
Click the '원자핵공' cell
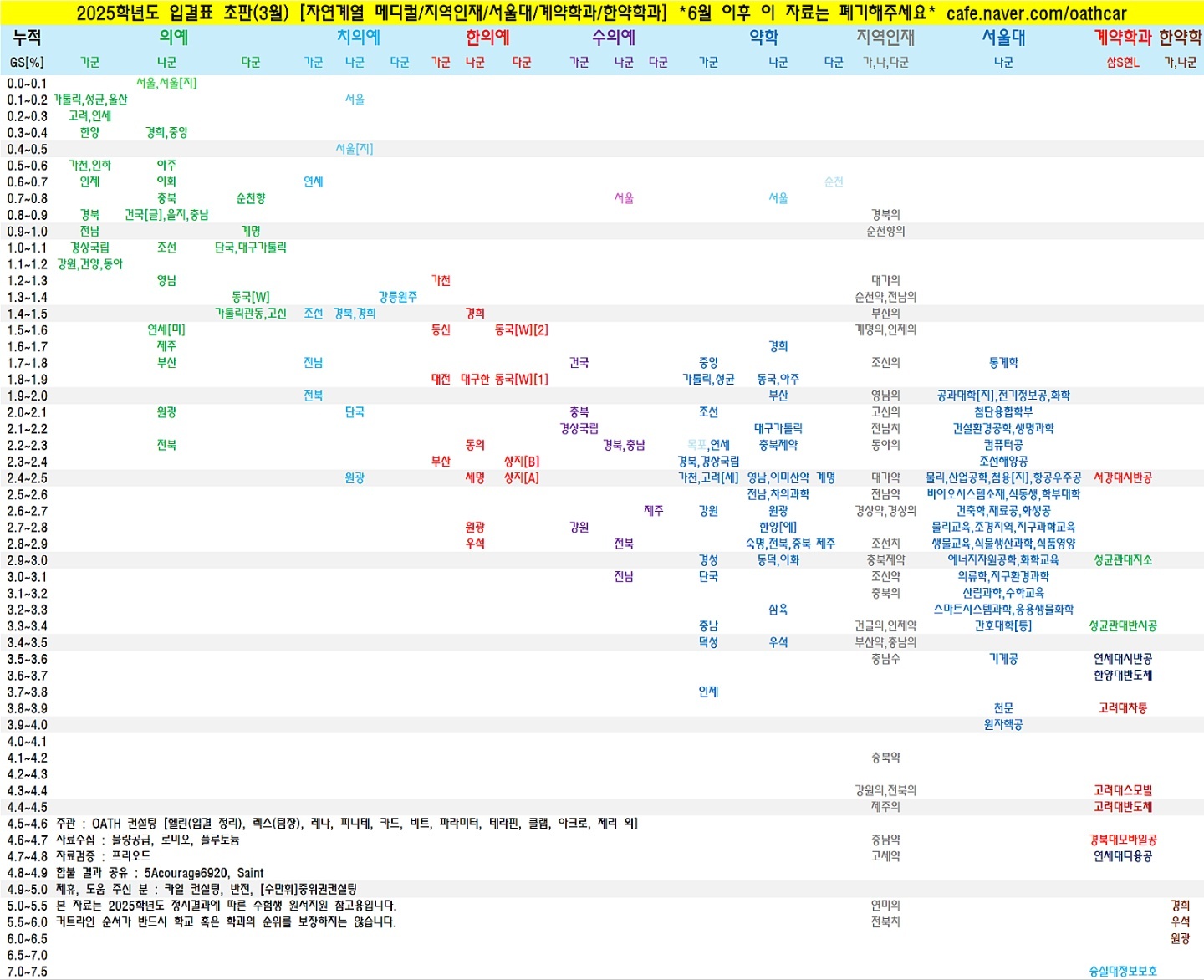tap(1003, 725)
